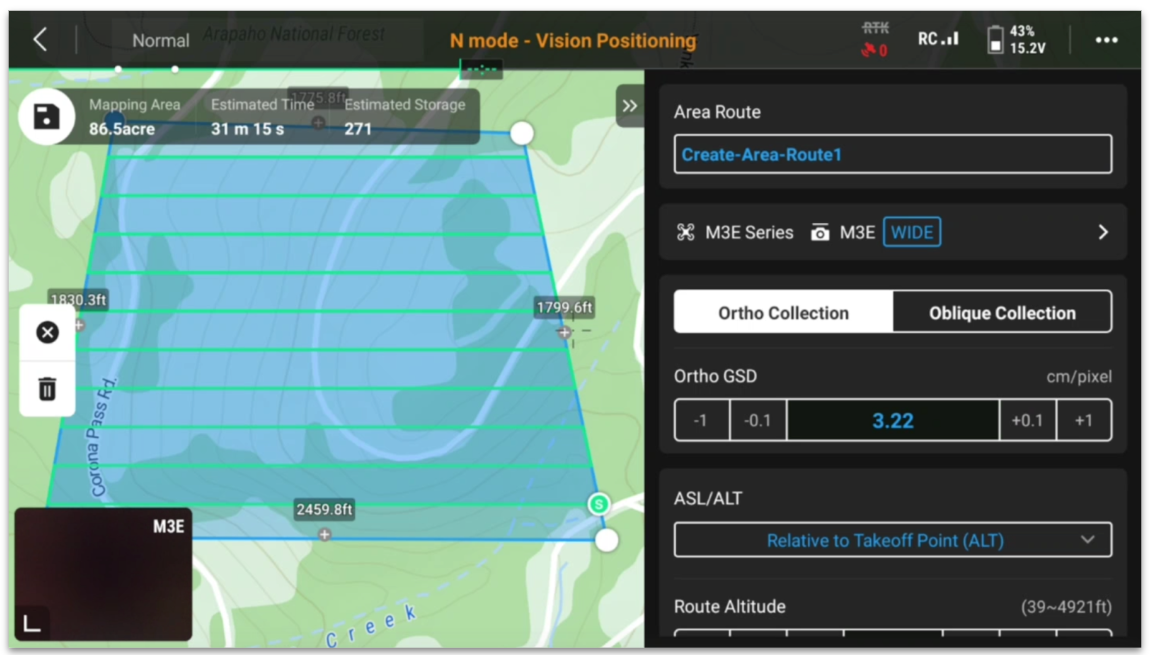
Task: Decrease Ortho GSD by 0.1
Action: tap(758, 421)
